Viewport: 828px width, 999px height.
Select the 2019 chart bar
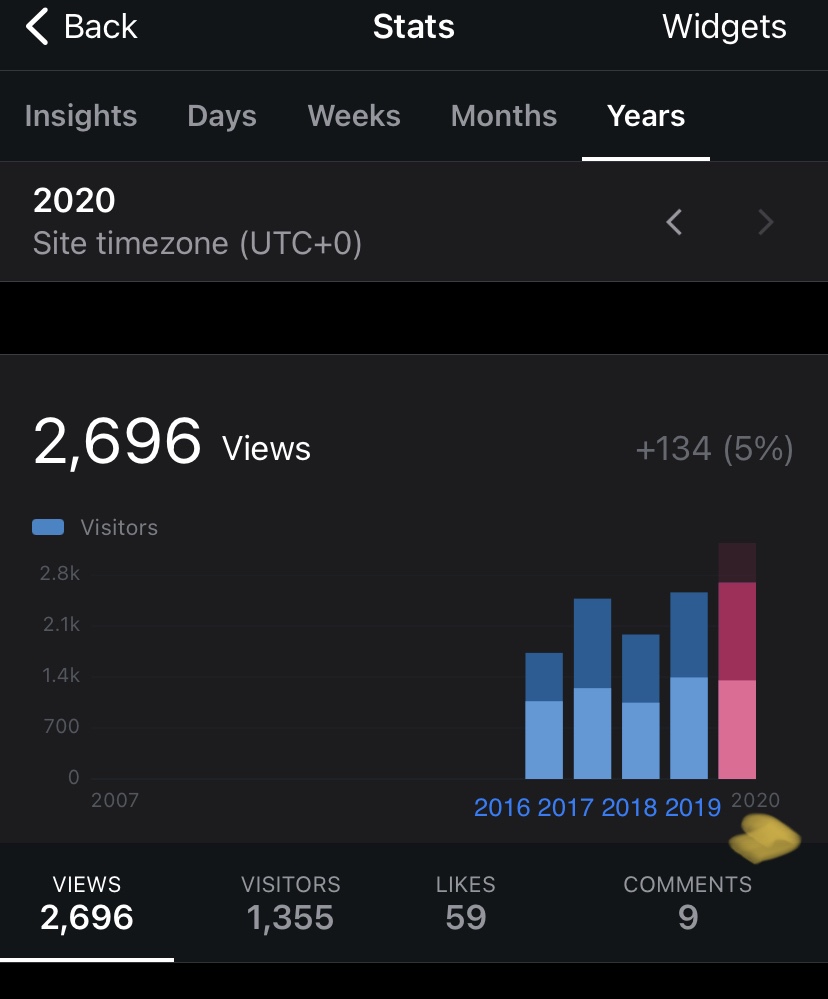coord(689,686)
